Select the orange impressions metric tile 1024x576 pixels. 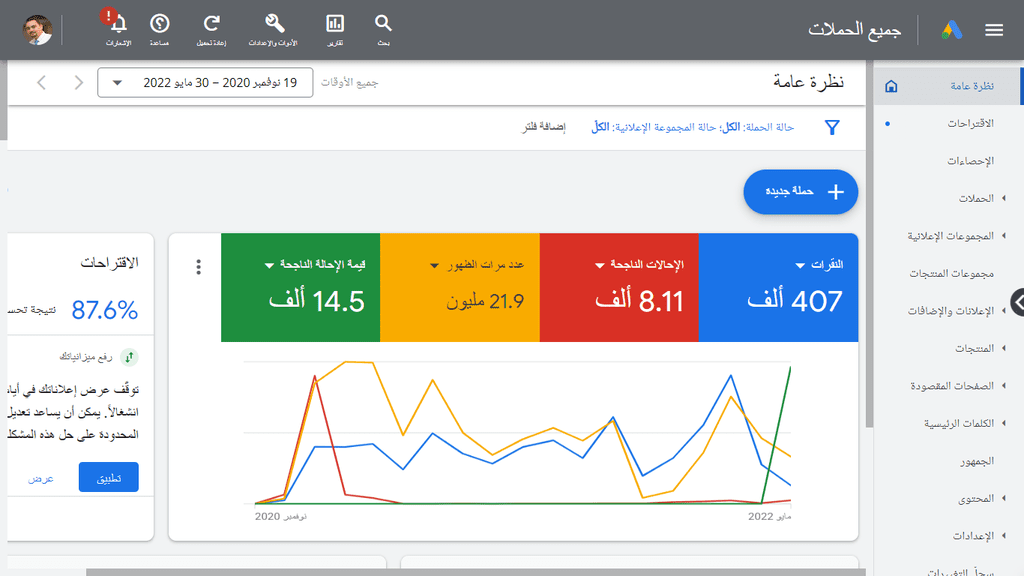[x=460, y=287]
